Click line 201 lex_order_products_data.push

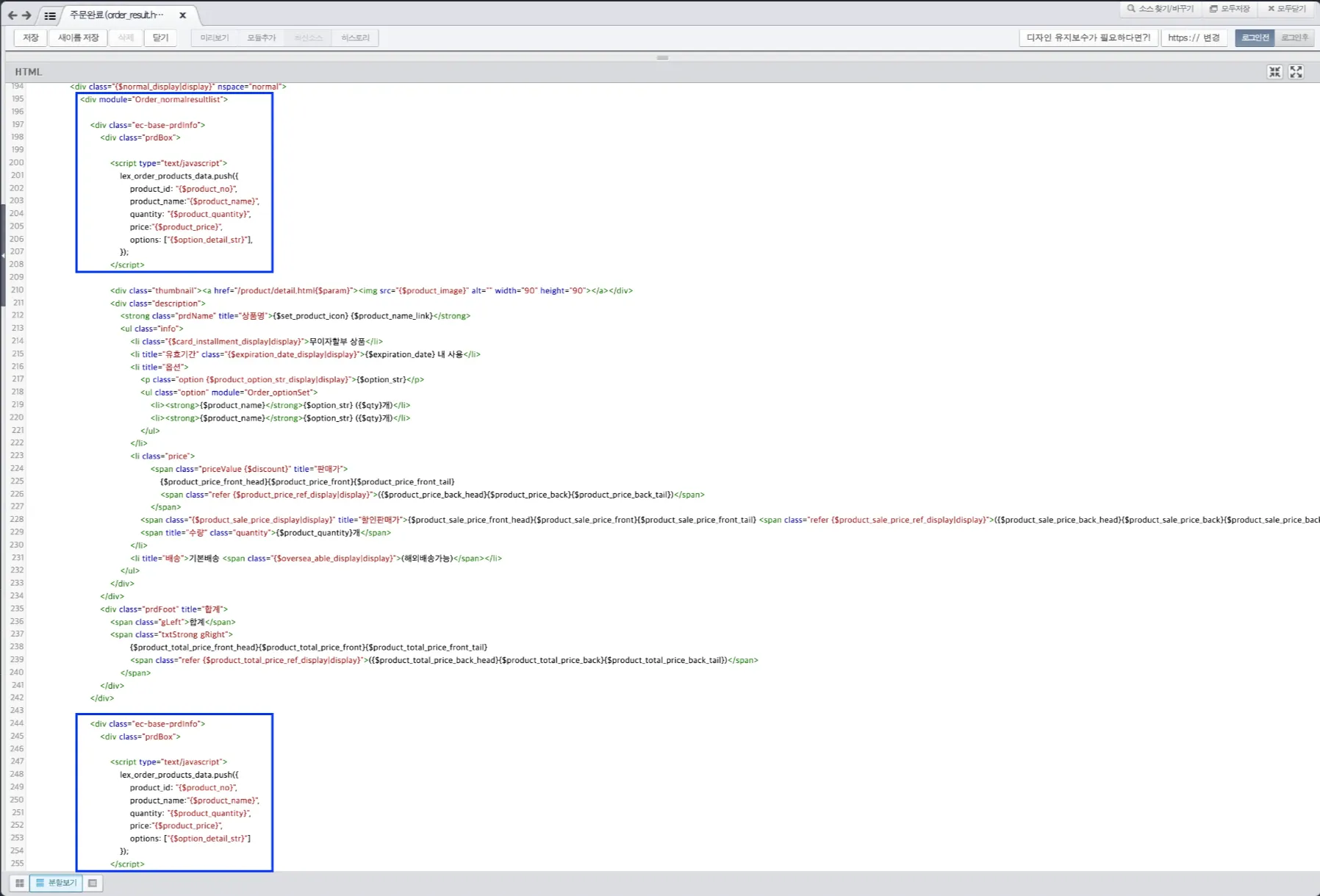[179, 176]
